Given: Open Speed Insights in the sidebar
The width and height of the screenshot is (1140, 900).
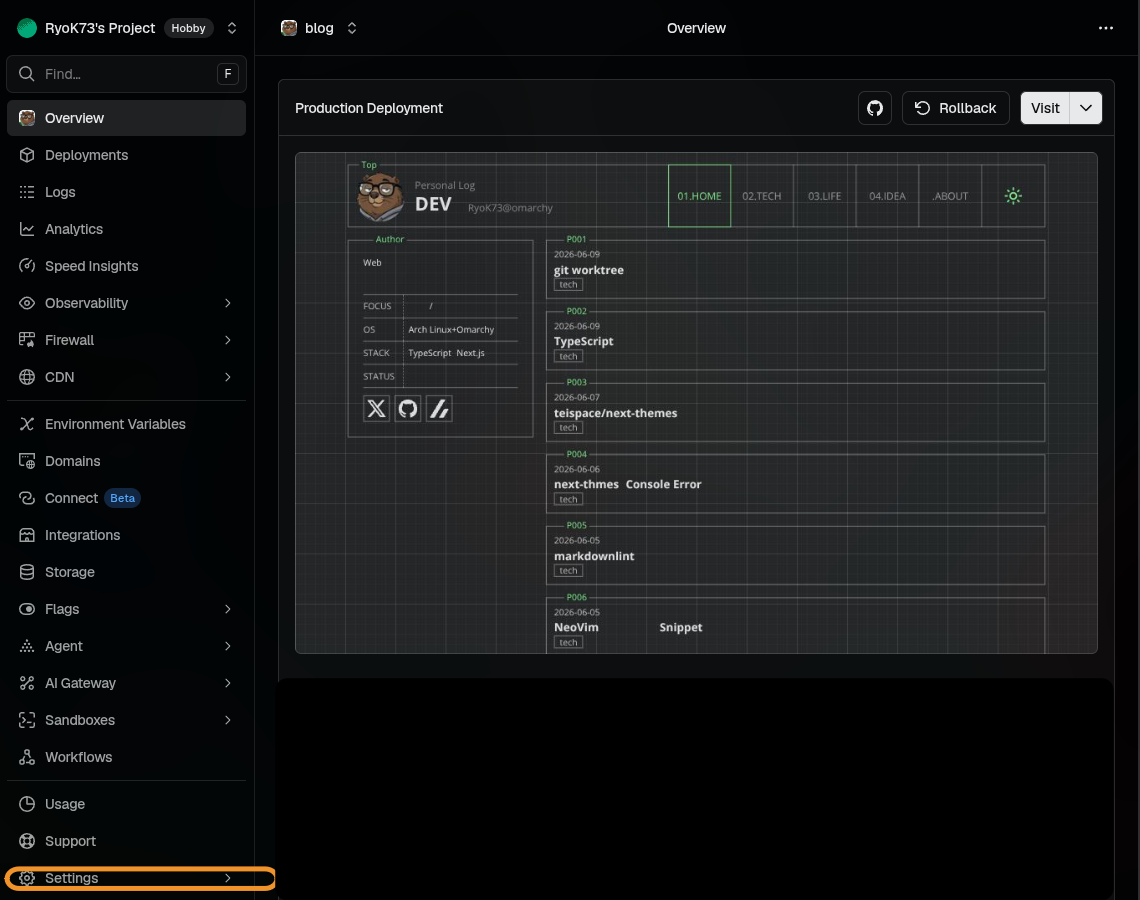Looking at the screenshot, I should (127, 266).
